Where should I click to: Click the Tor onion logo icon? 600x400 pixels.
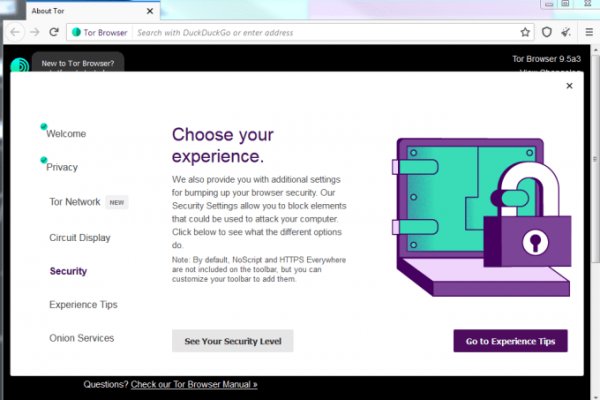click(x=19, y=67)
